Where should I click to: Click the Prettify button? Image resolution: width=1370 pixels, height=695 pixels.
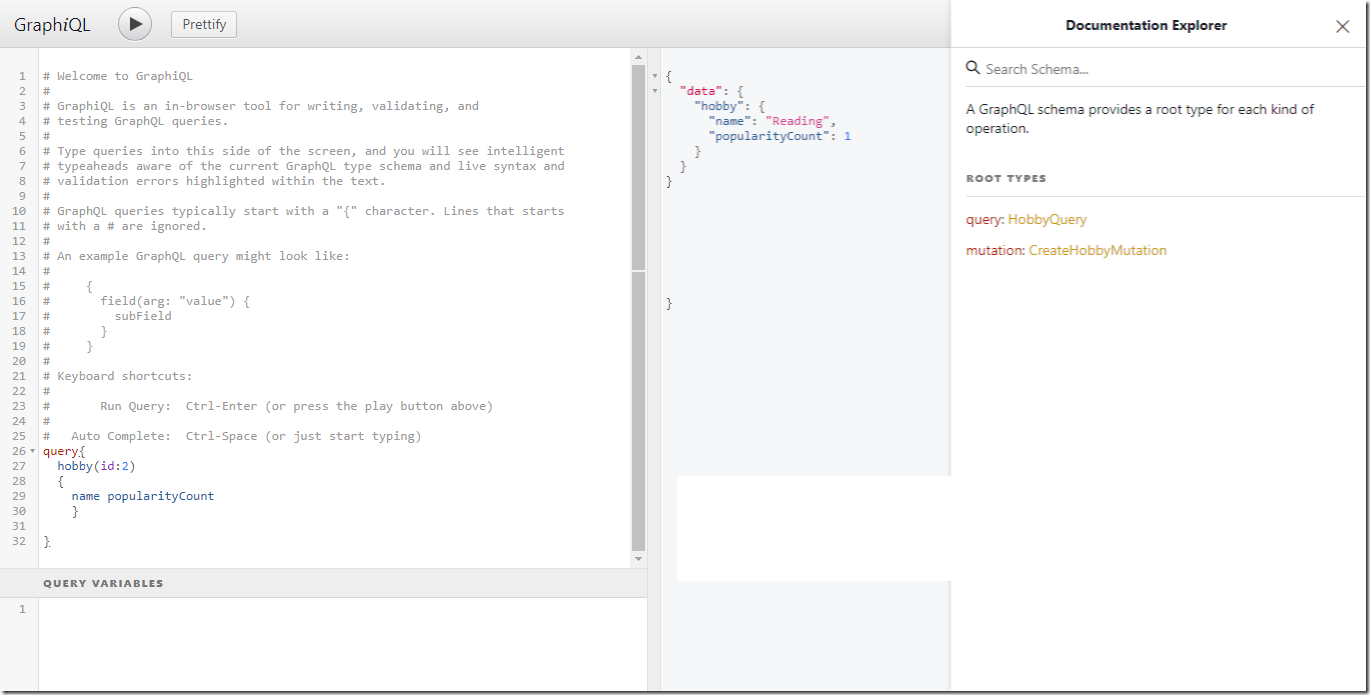pyautogui.click(x=204, y=24)
